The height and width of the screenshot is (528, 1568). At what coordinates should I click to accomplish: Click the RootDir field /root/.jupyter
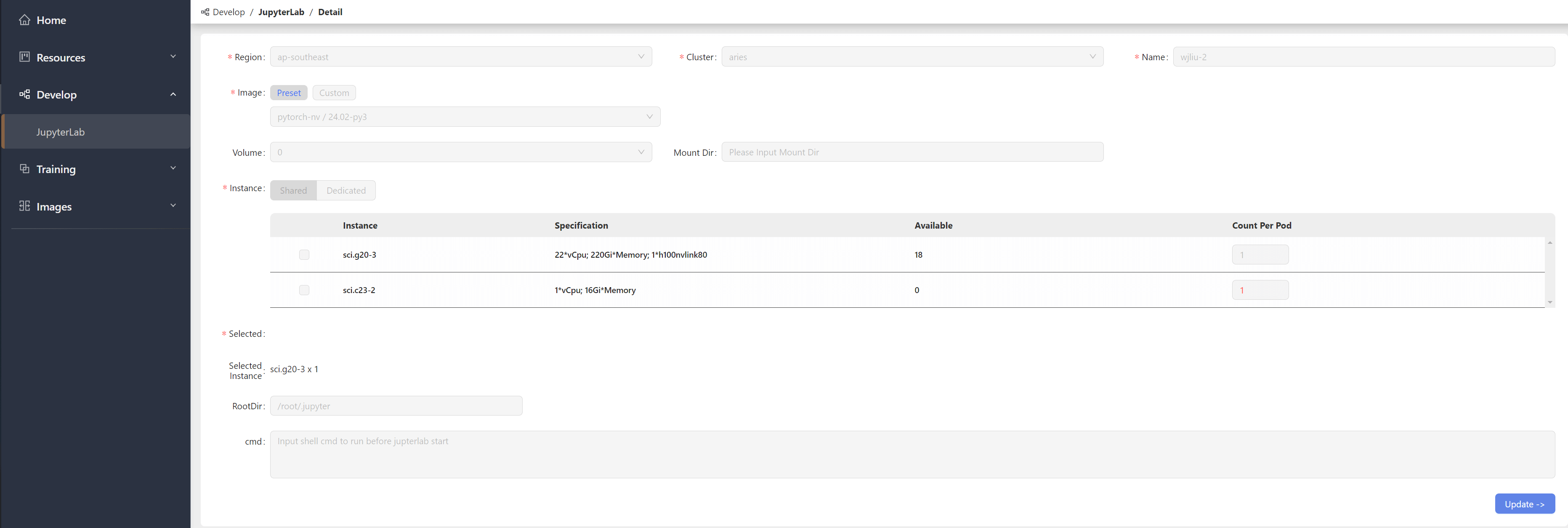coord(396,406)
